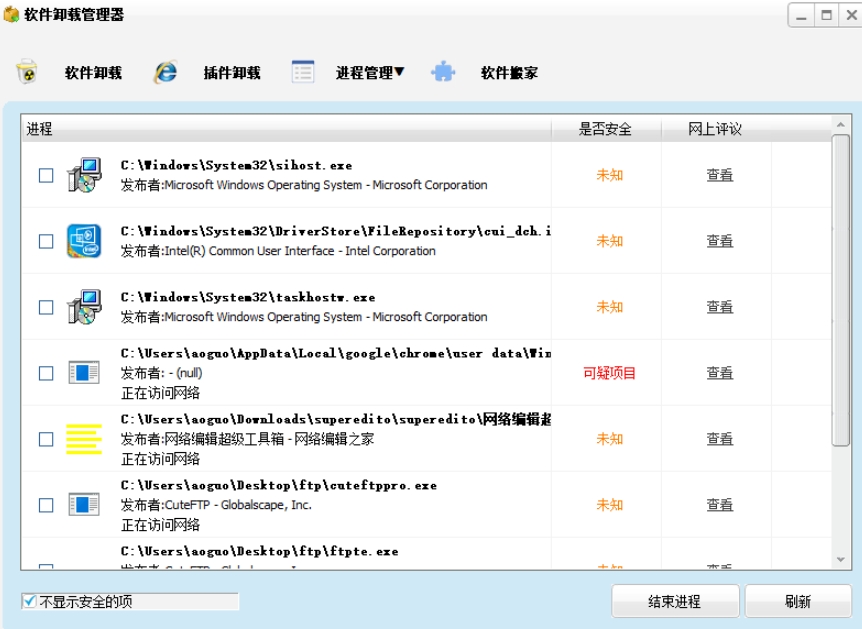Check the superedito process checkbox
The width and height of the screenshot is (862, 629).
[x=46, y=439]
